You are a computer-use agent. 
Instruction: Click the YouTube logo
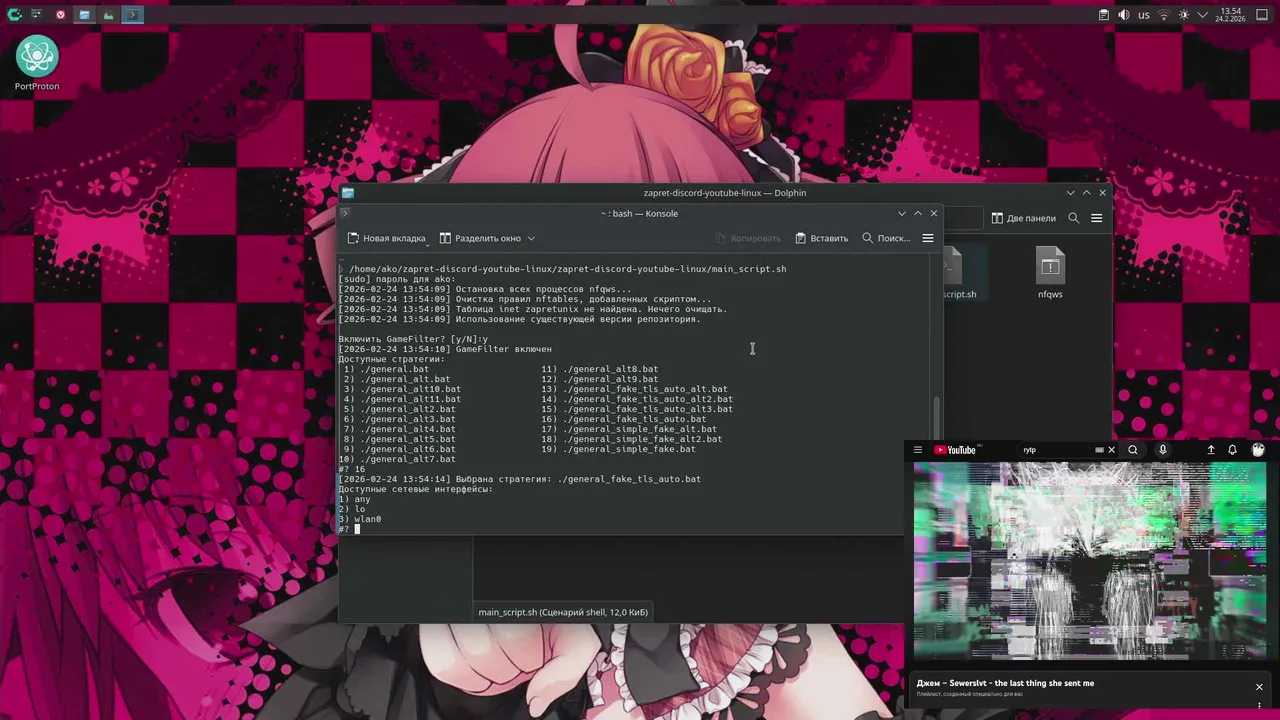pos(956,450)
